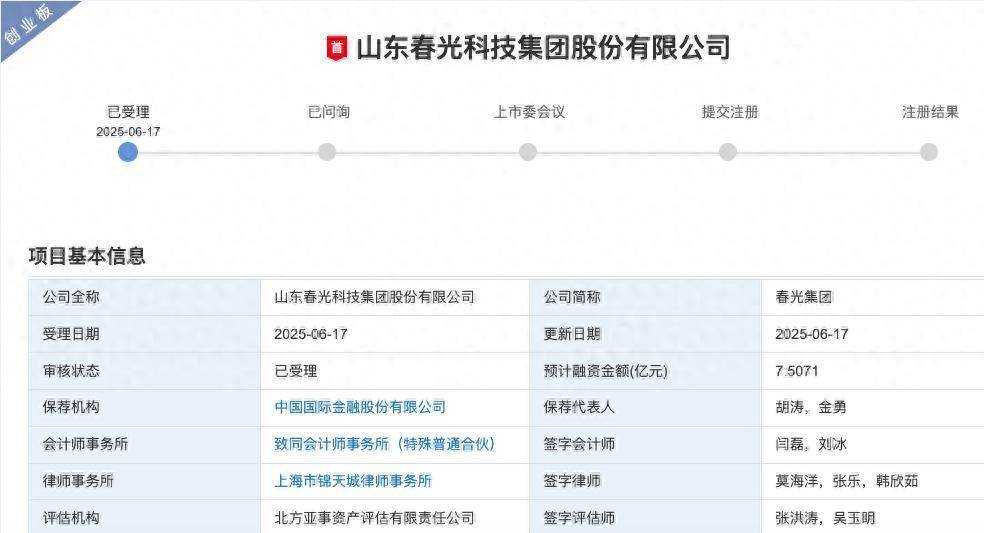Click the 上市委会议 stage label
Image resolution: width=984 pixels, height=533 pixels.
(x=529, y=112)
